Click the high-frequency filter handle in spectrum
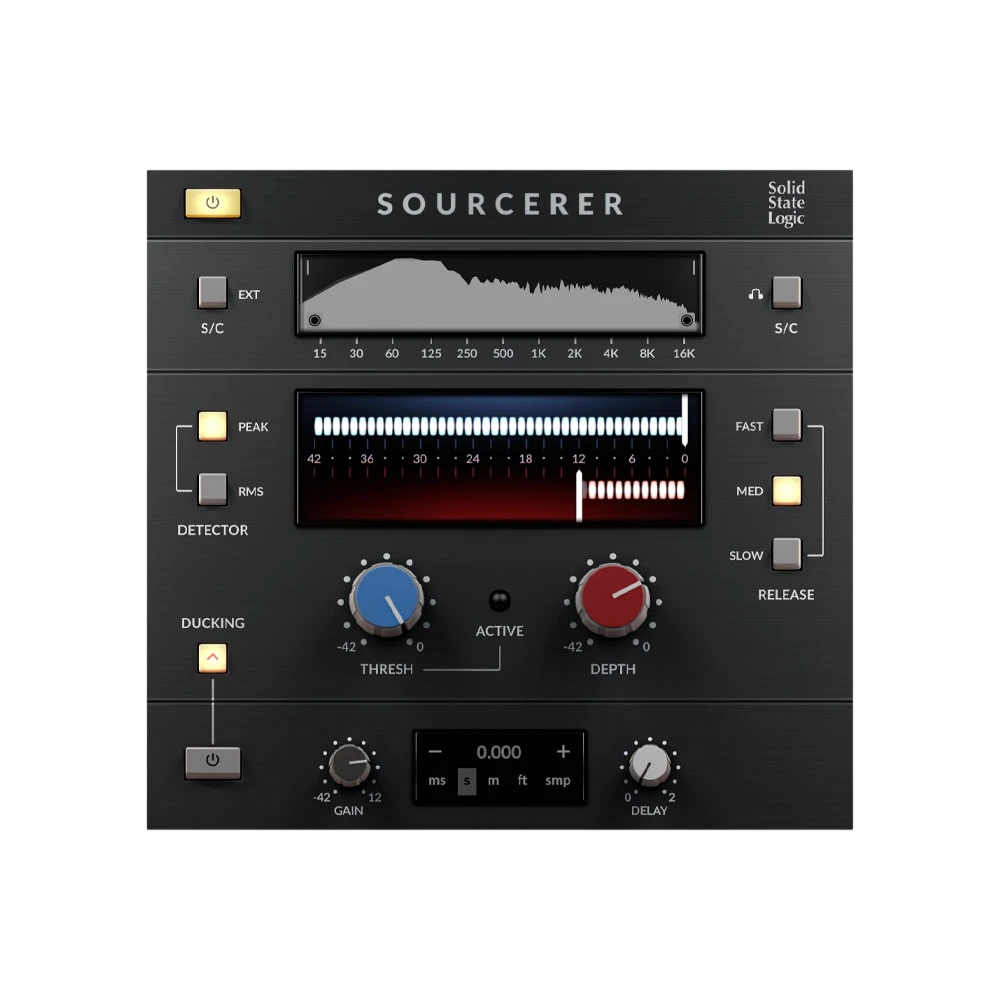Screen dimensions: 1000x1000 click(x=687, y=320)
